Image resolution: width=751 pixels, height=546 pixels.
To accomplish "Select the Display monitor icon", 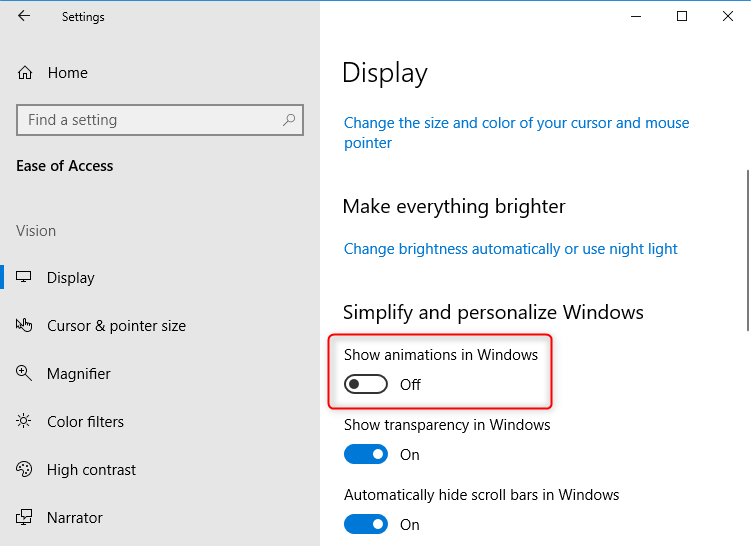I will tap(25, 278).
